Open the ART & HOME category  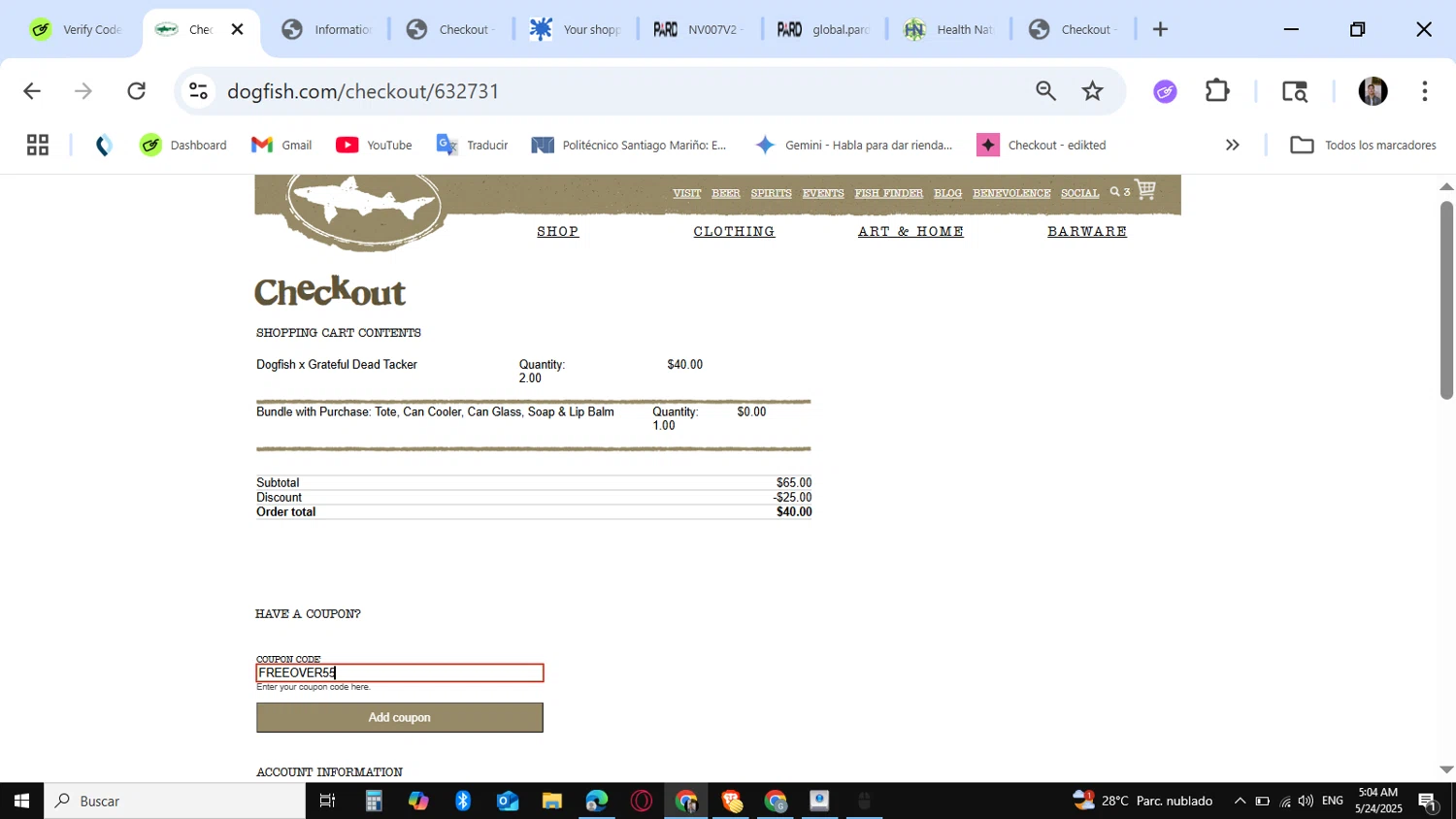(910, 231)
